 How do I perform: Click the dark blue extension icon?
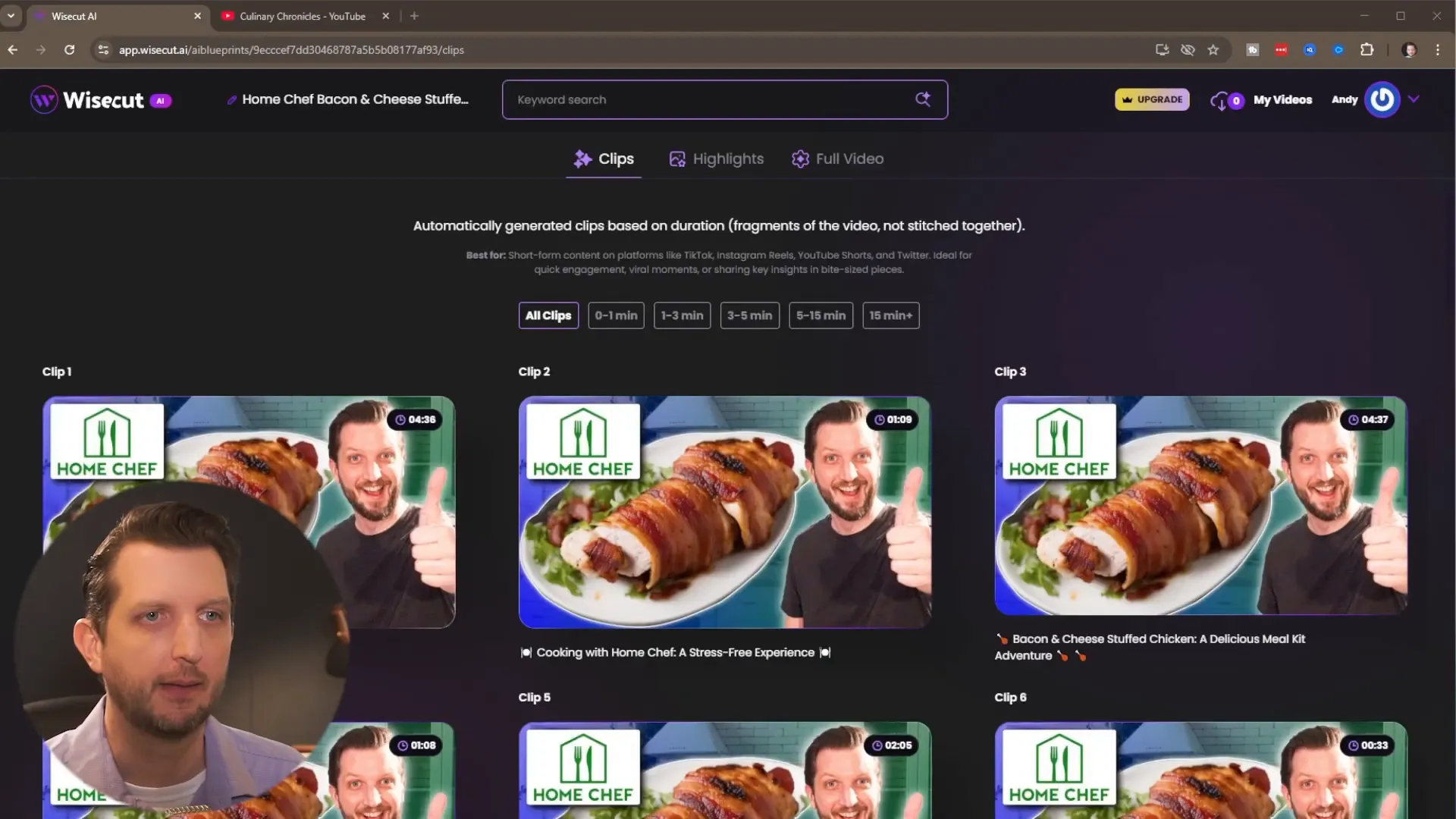point(1310,50)
